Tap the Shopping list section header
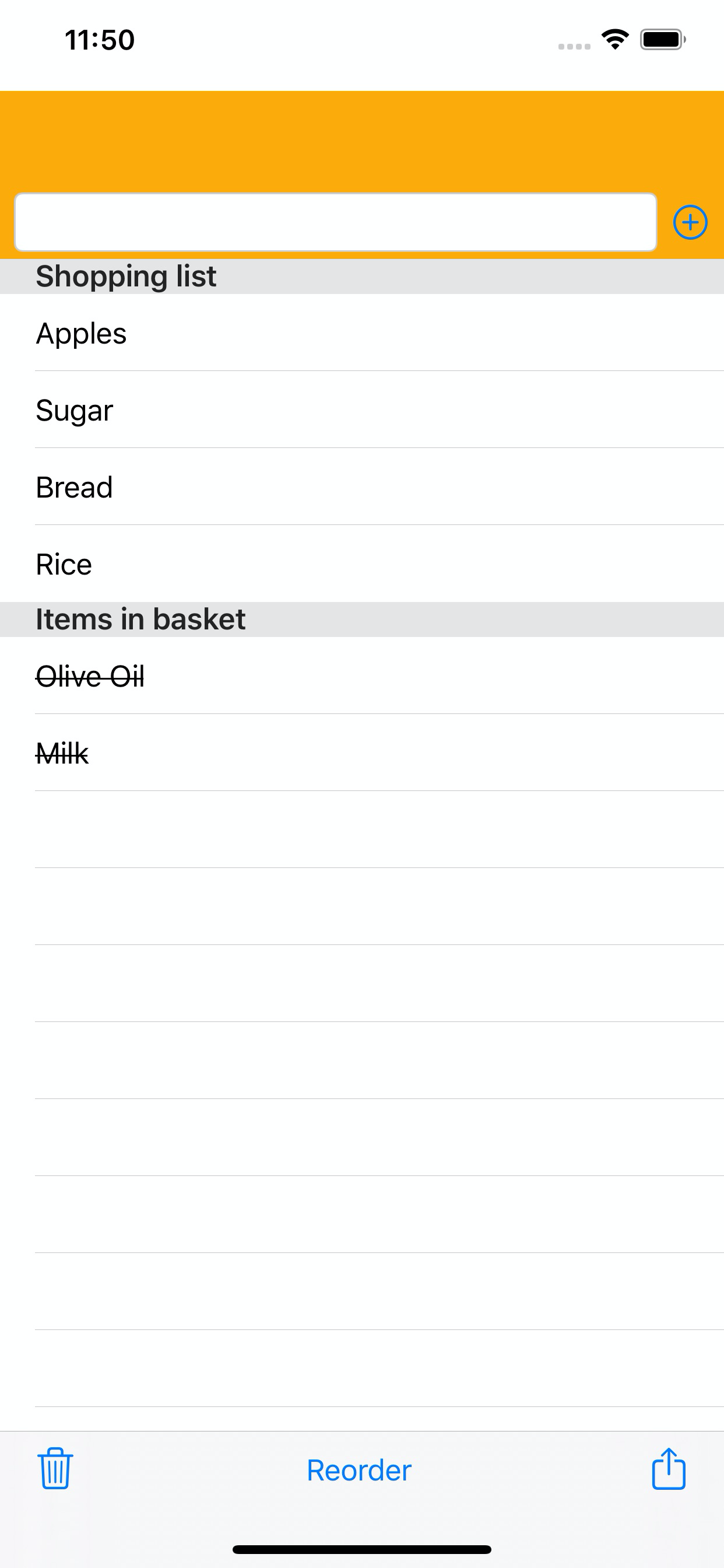Viewport: 724px width, 1568px height. pyautogui.click(x=362, y=276)
